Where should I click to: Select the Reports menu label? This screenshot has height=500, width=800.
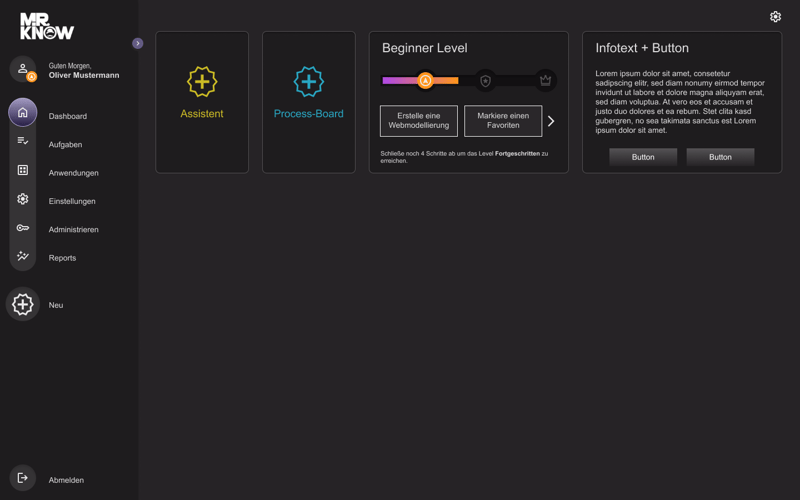pos(62,258)
